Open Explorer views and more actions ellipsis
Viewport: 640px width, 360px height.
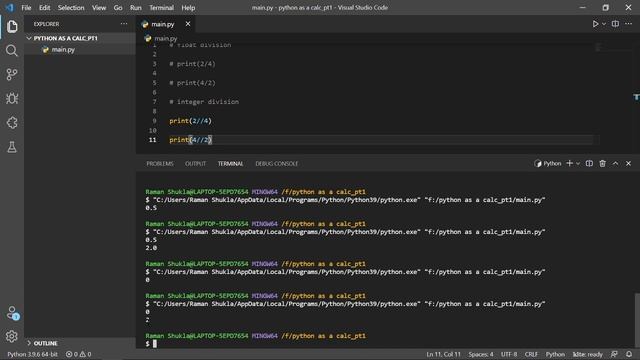pyautogui.click(x=124, y=24)
